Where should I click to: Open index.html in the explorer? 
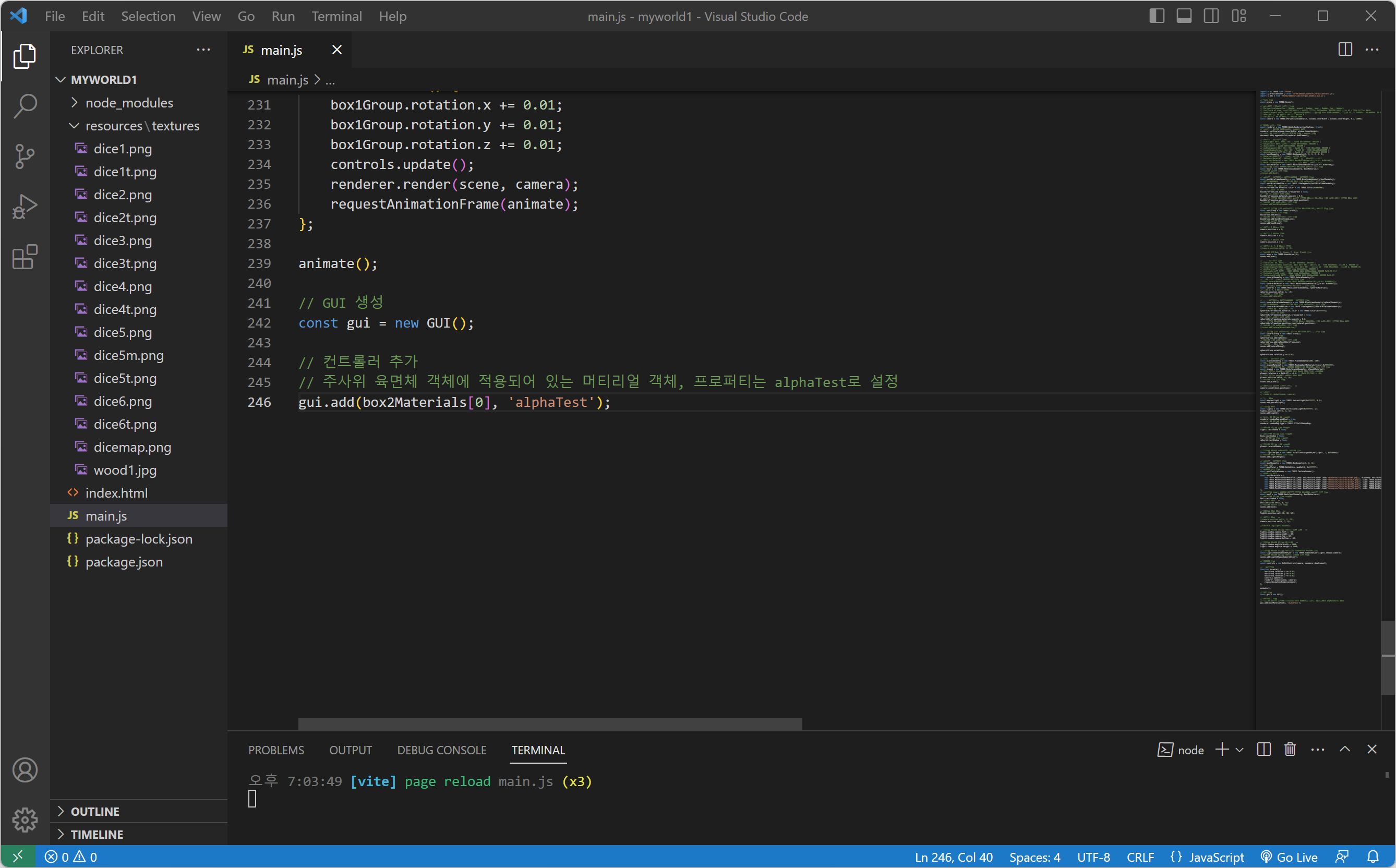pos(116,492)
